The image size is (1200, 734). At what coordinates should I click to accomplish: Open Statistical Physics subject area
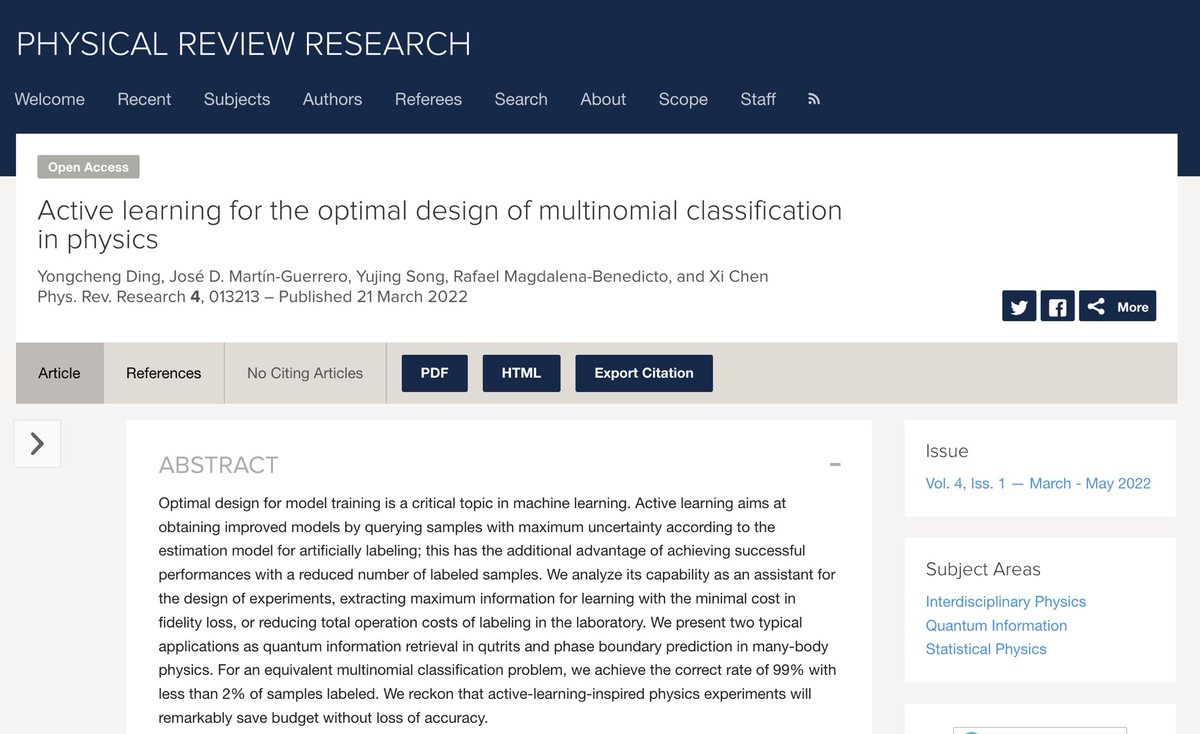986,649
